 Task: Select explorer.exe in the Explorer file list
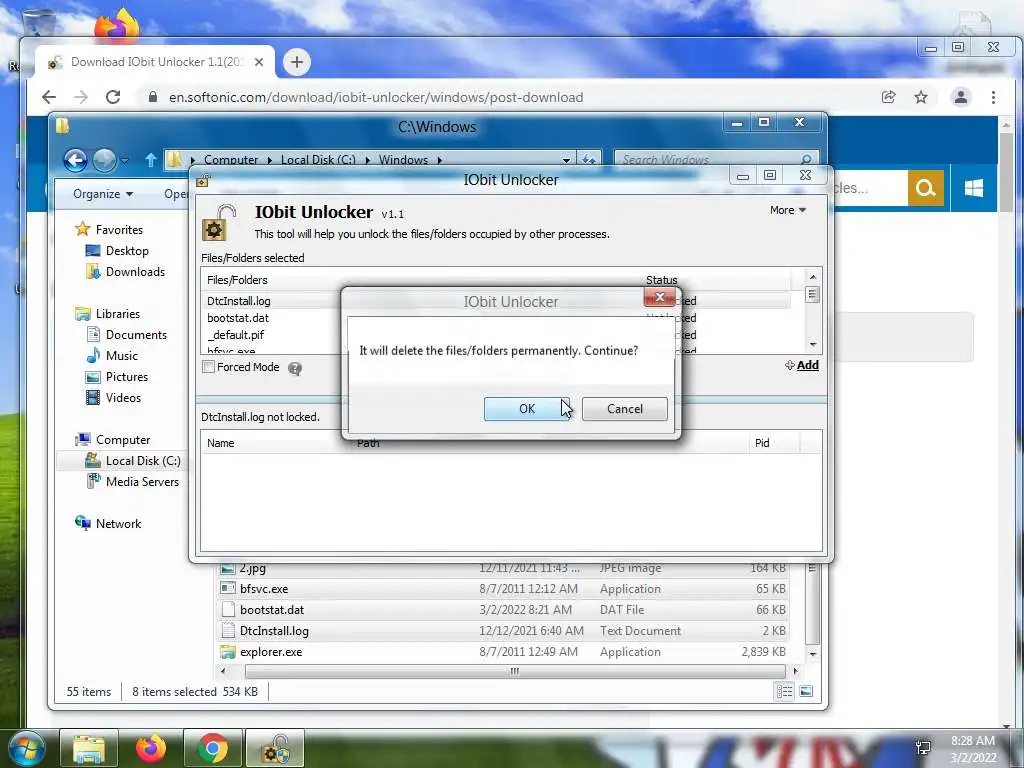click(x=271, y=652)
